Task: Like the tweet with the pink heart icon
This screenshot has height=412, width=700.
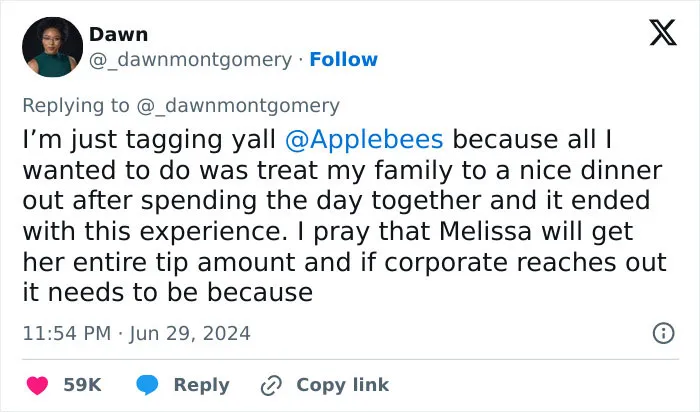Action: click(x=38, y=385)
